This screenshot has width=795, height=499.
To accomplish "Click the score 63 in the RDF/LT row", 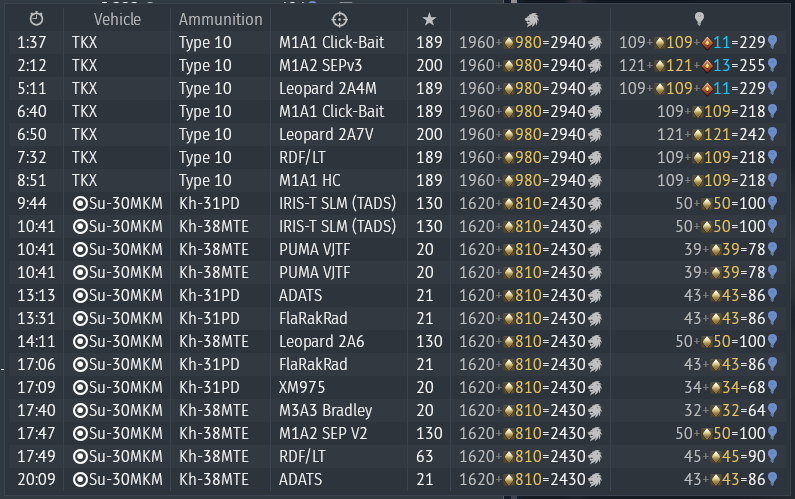I will [x=425, y=456].
